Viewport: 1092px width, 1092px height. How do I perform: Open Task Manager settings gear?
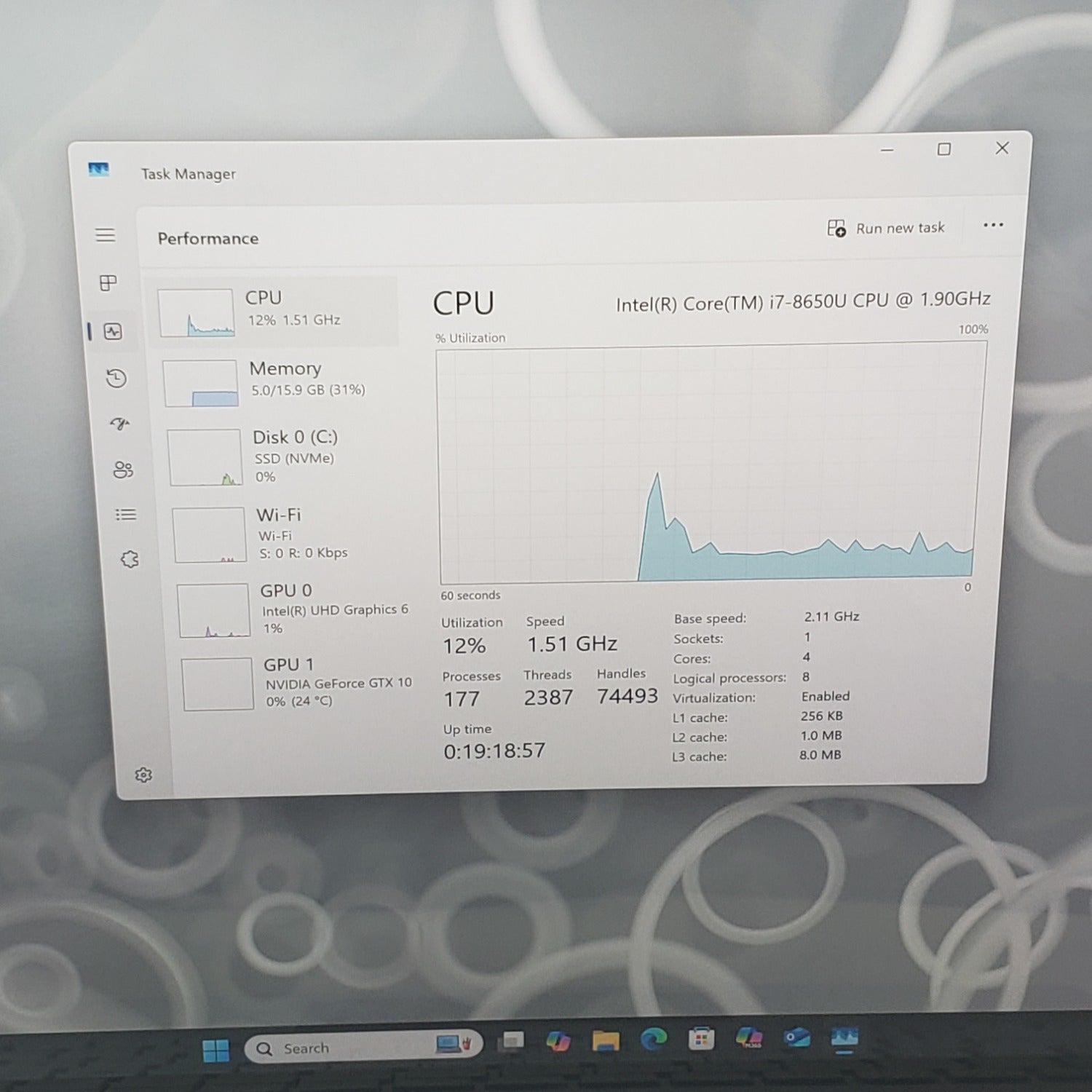(x=143, y=775)
